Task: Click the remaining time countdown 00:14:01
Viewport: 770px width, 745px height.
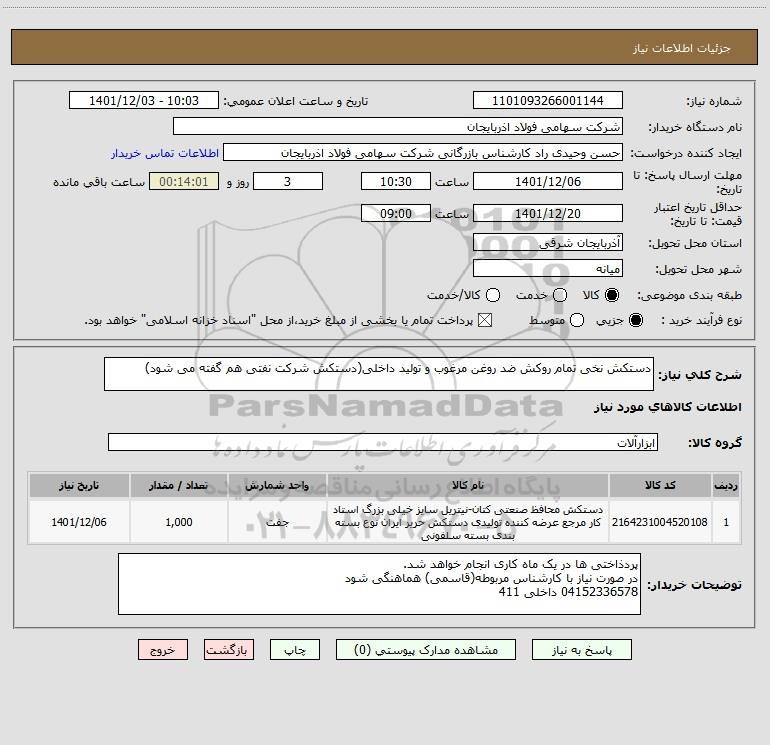Action: pos(184,181)
